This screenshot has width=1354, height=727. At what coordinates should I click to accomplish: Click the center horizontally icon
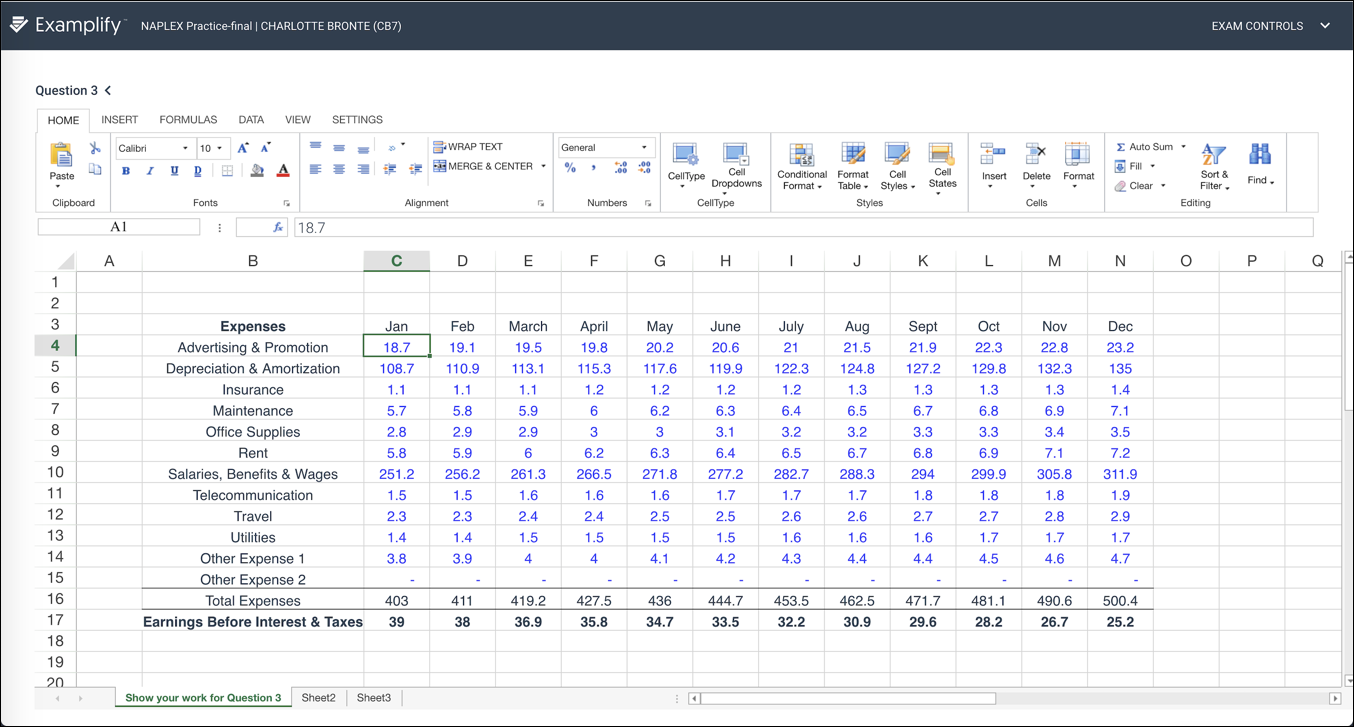(339, 169)
